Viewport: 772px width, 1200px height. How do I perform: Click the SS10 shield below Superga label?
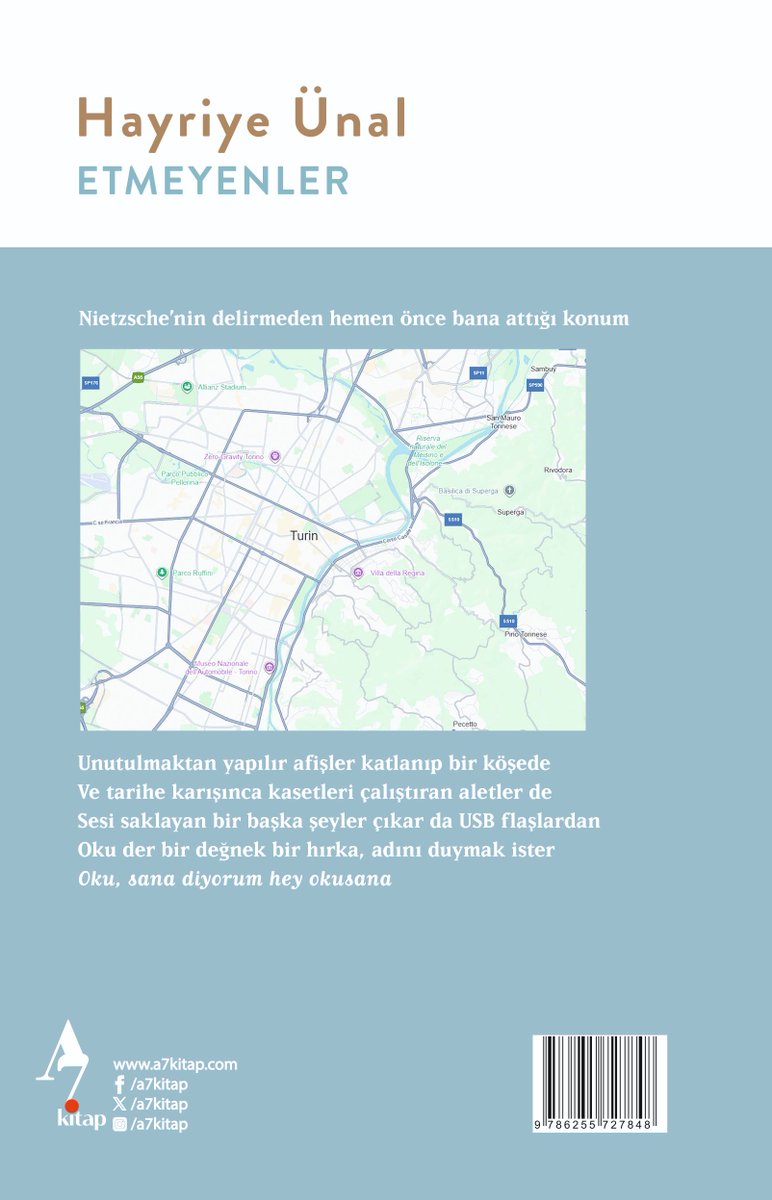[454, 520]
